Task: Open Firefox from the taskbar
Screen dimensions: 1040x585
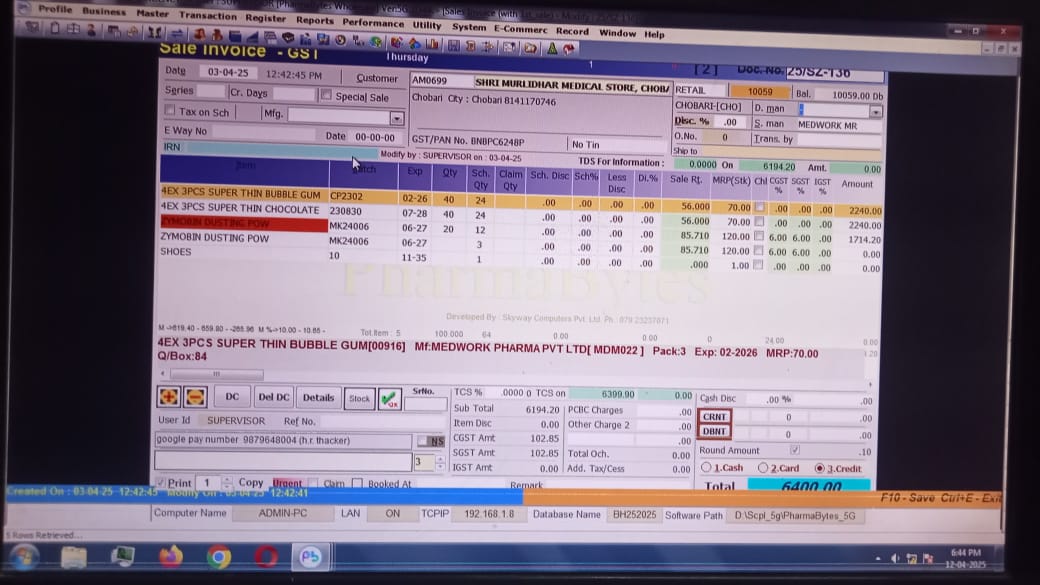Action: (x=171, y=556)
